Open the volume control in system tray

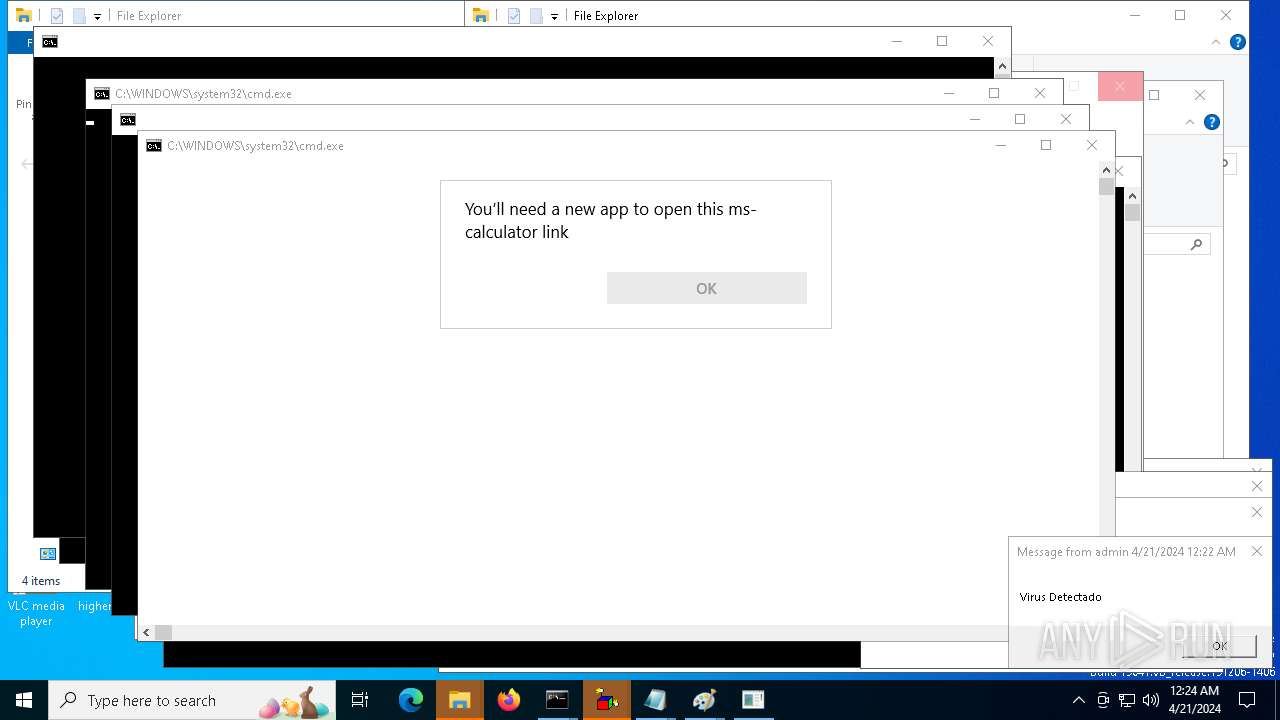coord(1150,700)
